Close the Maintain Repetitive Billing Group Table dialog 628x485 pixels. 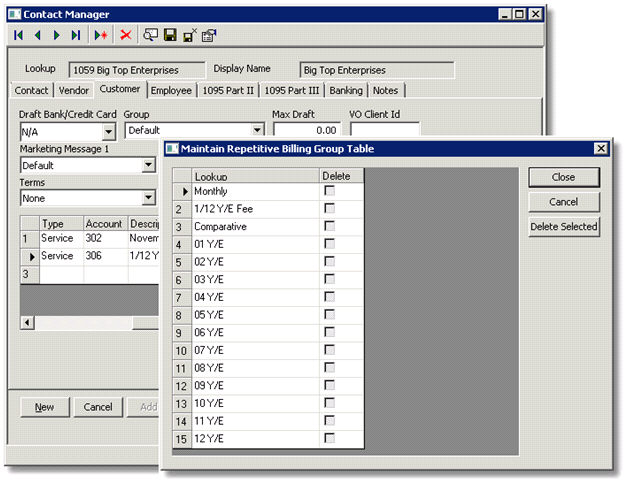pyautogui.click(x=601, y=149)
